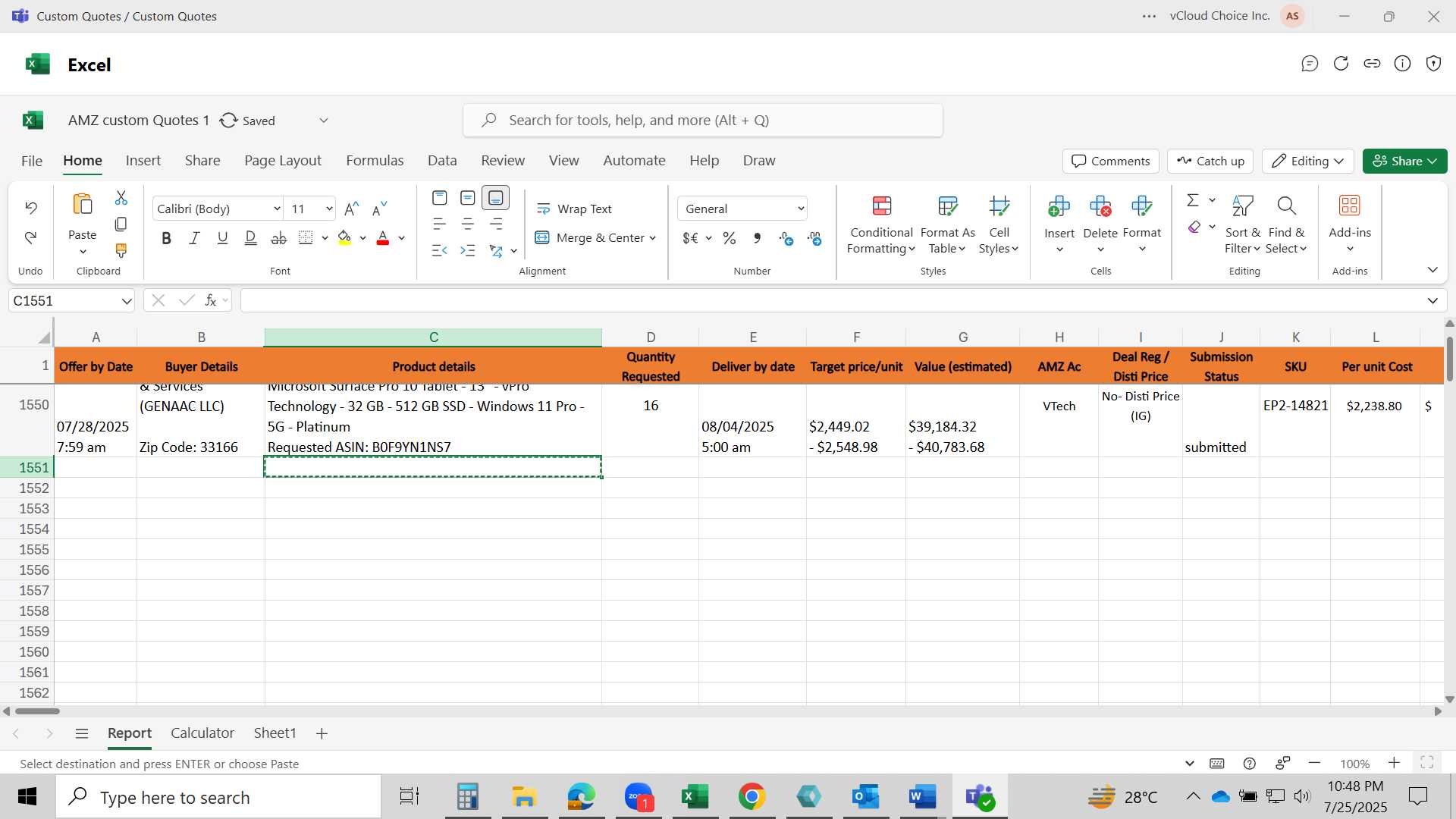Click the insert function fx icon

coord(211,301)
